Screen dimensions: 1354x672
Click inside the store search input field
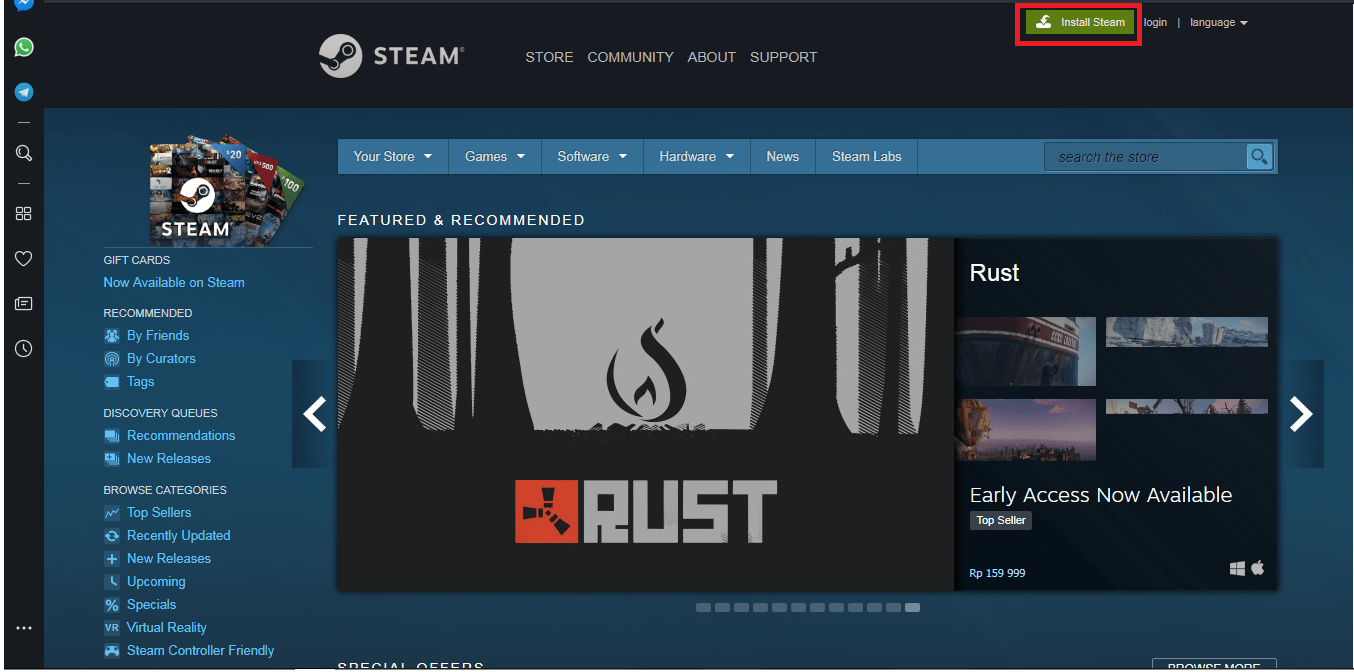1140,156
